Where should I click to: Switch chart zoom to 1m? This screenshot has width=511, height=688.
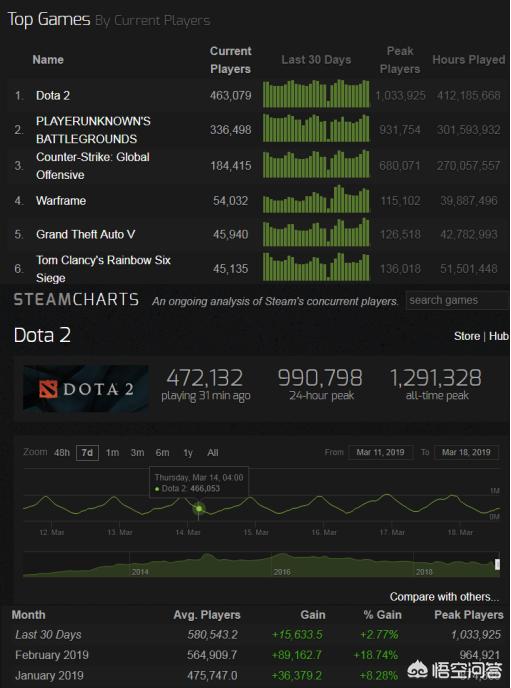[112, 453]
